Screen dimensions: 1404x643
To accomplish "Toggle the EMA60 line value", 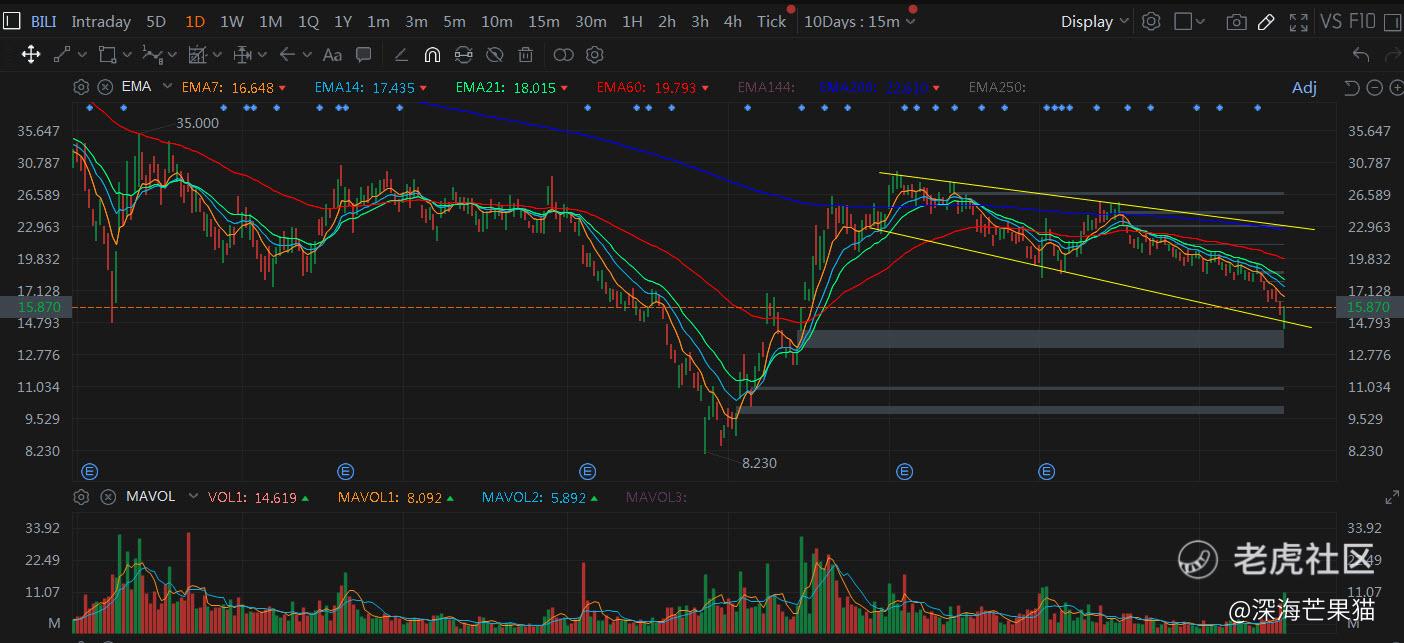I will 652,88.
